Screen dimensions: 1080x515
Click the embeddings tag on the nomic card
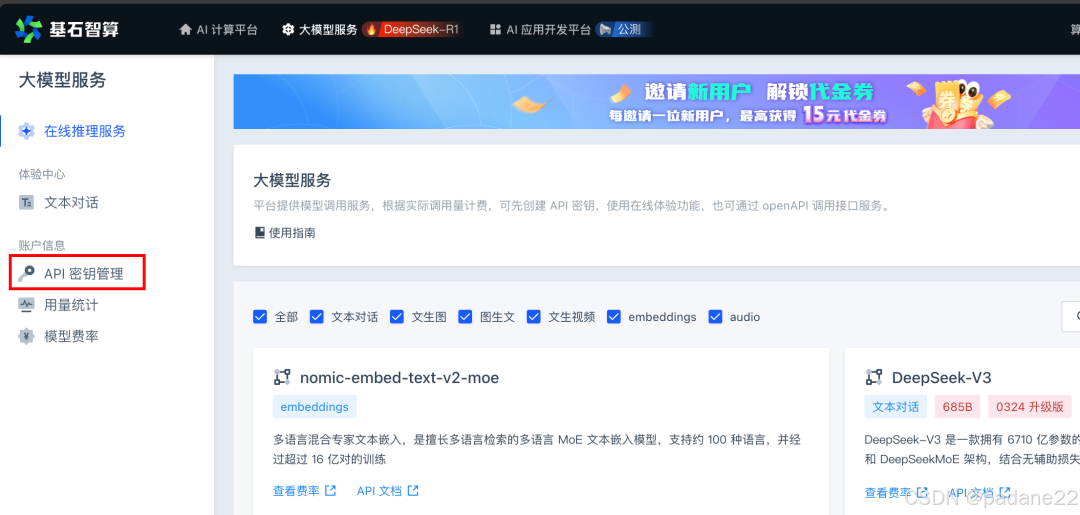315,407
